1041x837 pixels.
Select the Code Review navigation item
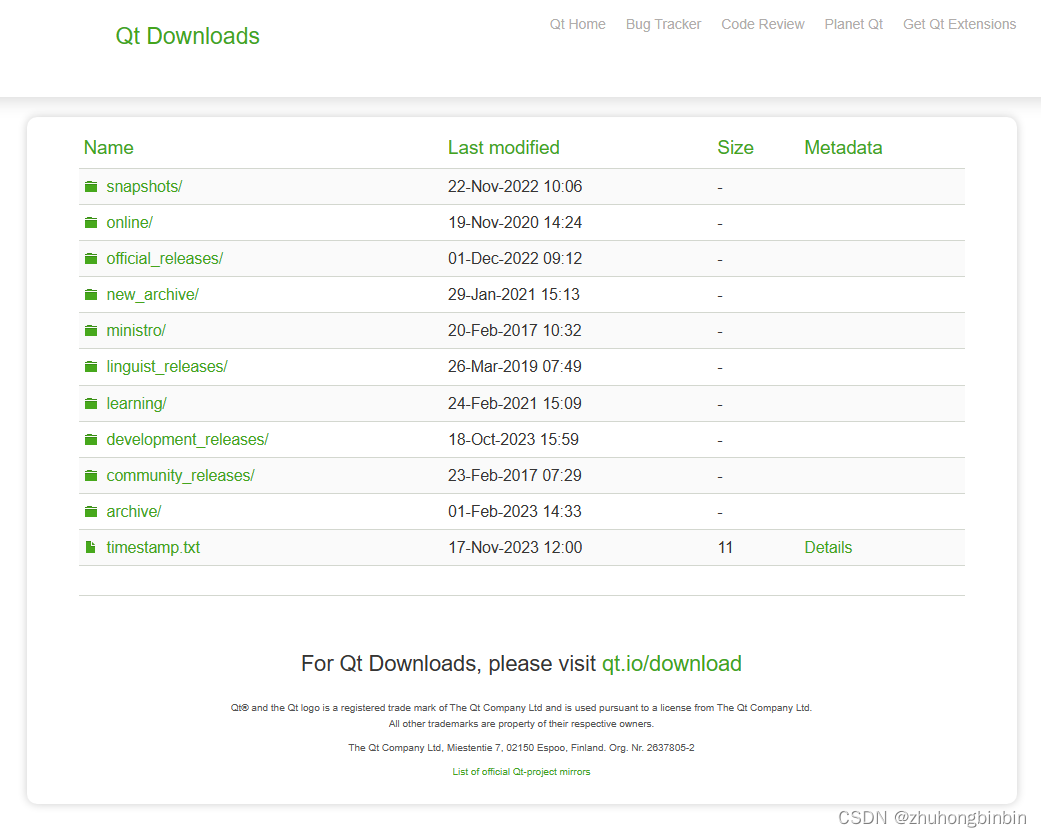click(762, 24)
